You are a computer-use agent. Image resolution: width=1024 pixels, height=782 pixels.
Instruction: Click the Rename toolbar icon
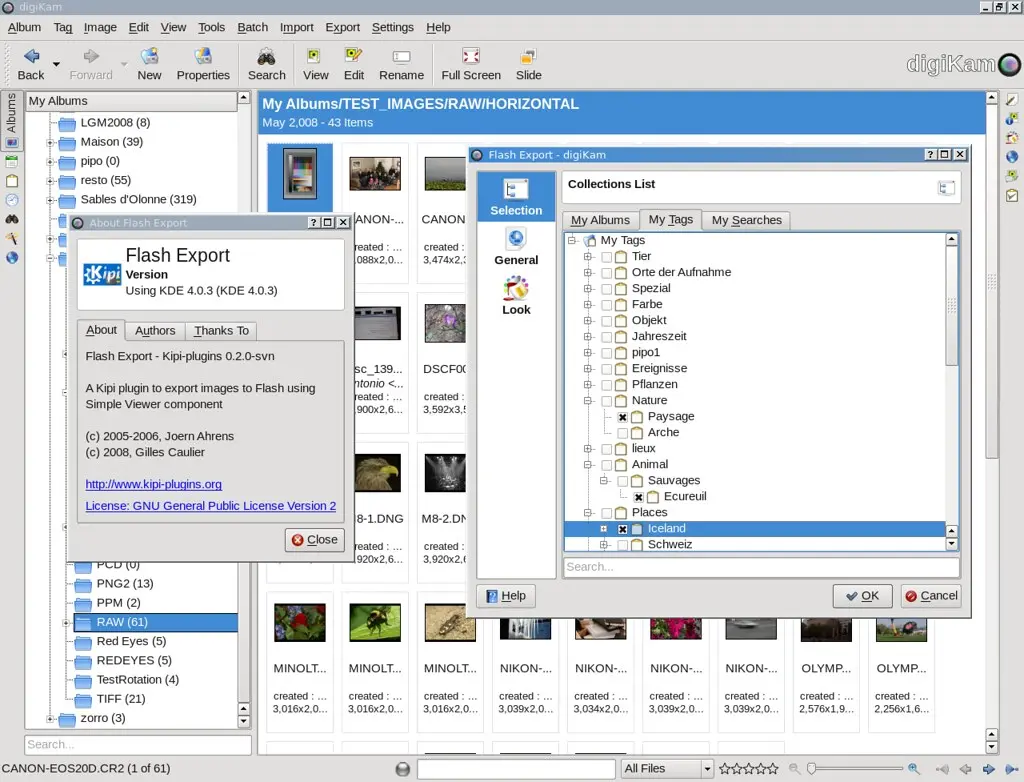point(401,57)
